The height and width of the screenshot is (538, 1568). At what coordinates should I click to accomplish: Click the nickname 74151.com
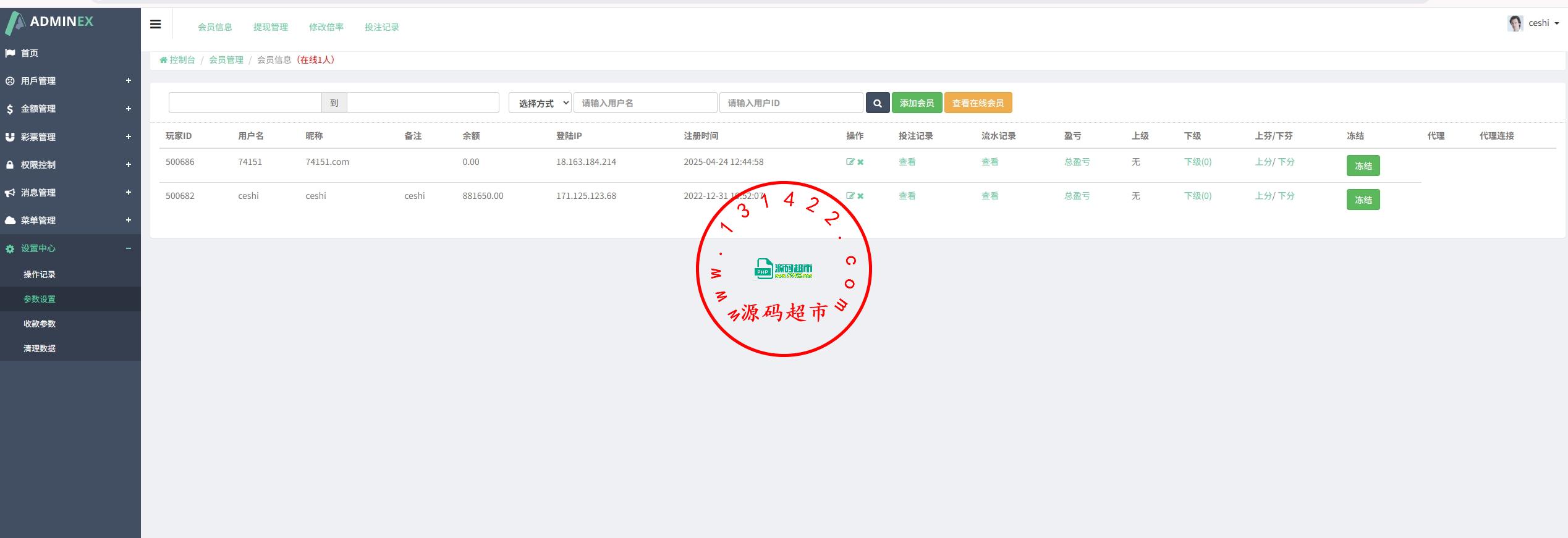(x=327, y=162)
